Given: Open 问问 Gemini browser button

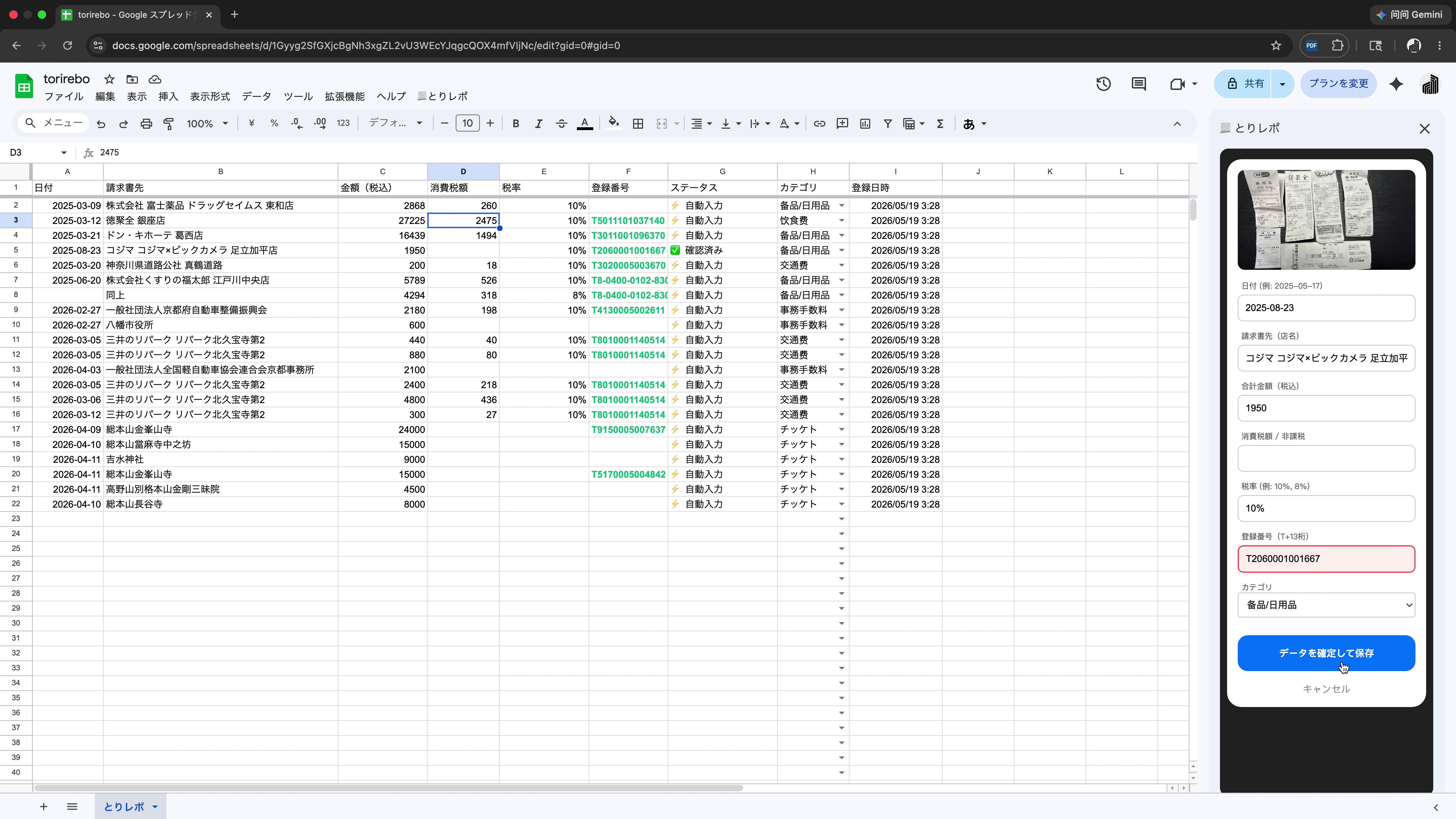Looking at the screenshot, I should point(1410,15).
